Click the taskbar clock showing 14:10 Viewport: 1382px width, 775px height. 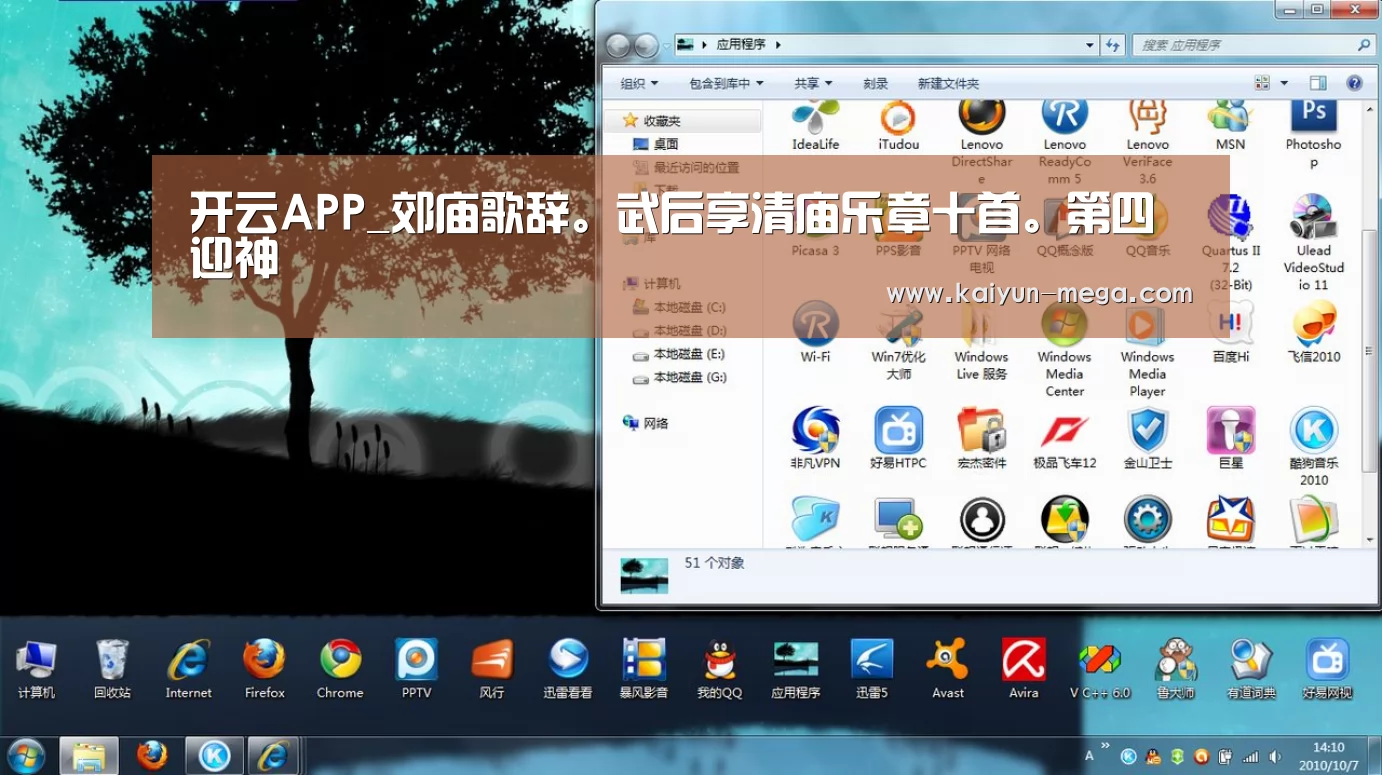(1328, 755)
